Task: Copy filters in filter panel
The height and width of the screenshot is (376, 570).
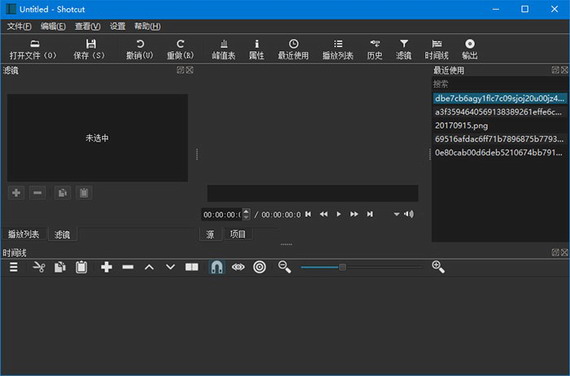Action: (63, 193)
